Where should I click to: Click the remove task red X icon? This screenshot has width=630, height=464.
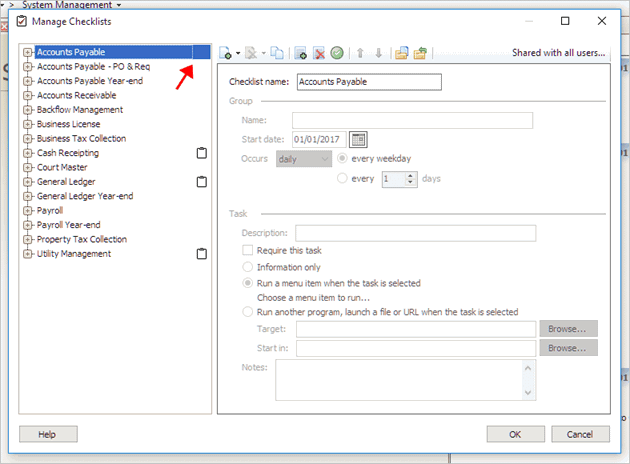tap(319, 53)
